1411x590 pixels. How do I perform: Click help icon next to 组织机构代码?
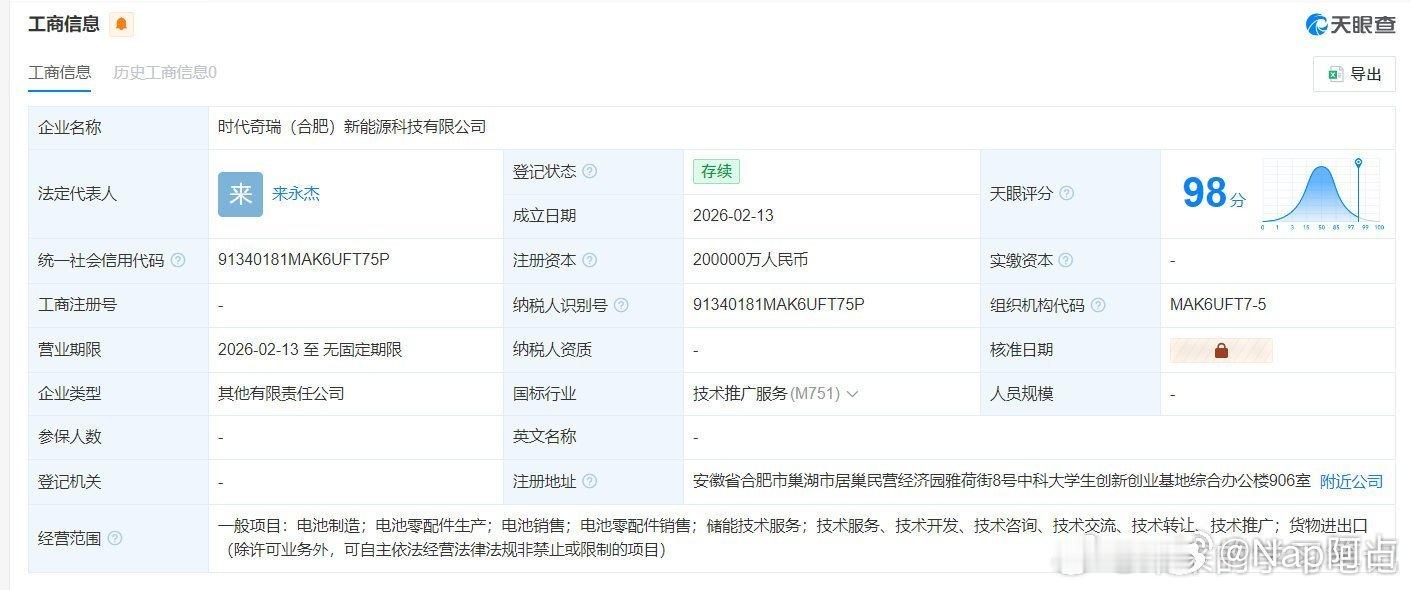(1098, 305)
